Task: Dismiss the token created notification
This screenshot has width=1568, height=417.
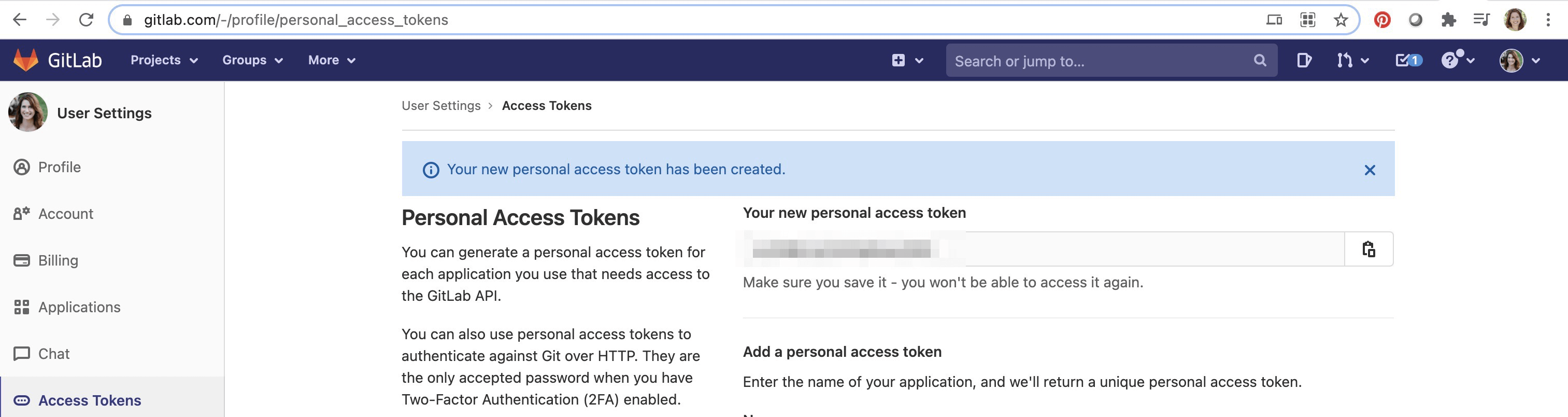Action: click(x=1370, y=170)
